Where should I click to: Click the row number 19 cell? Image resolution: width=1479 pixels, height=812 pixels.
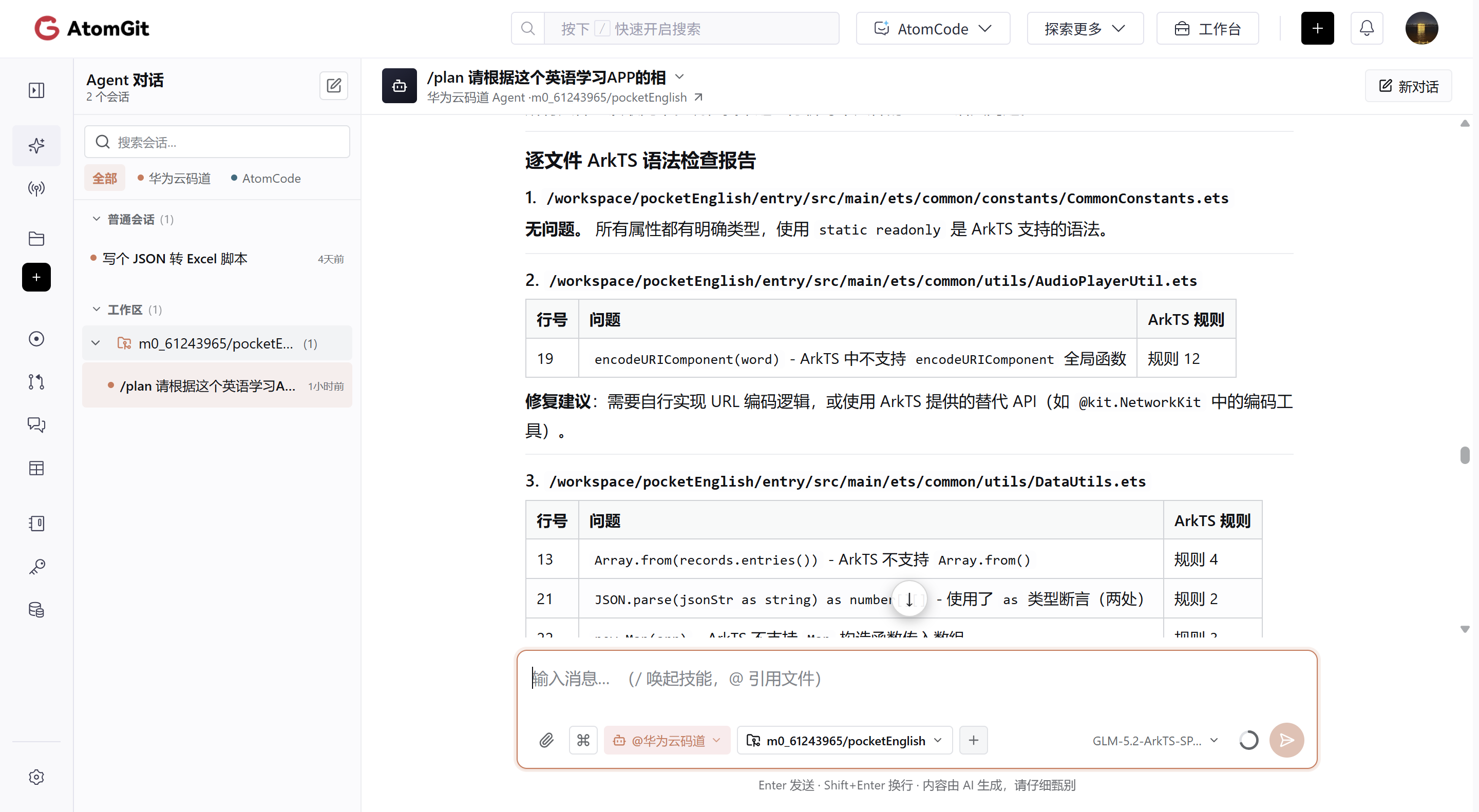[553, 359]
